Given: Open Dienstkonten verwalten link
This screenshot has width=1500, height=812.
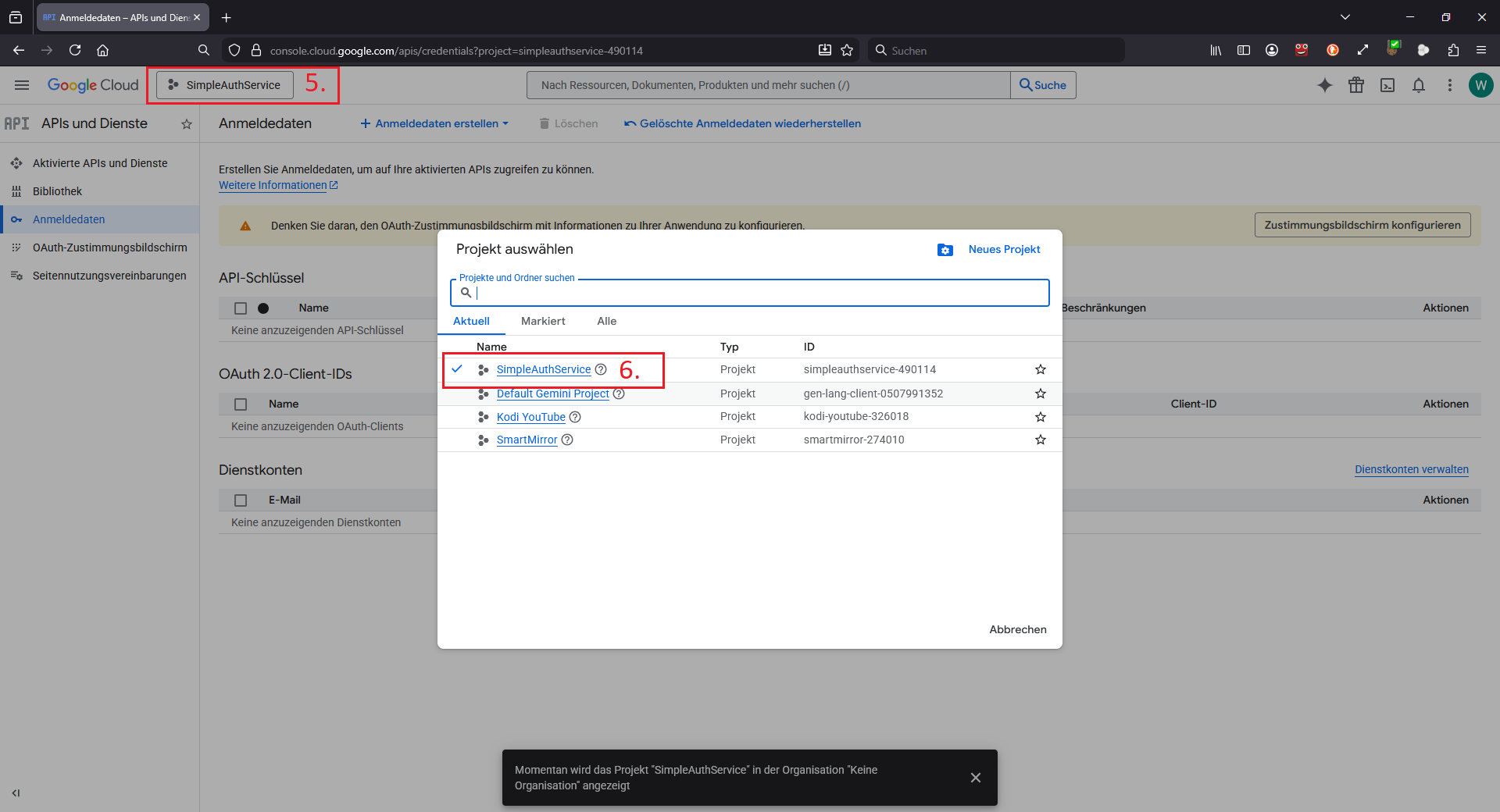Looking at the screenshot, I should [x=1412, y=469].
